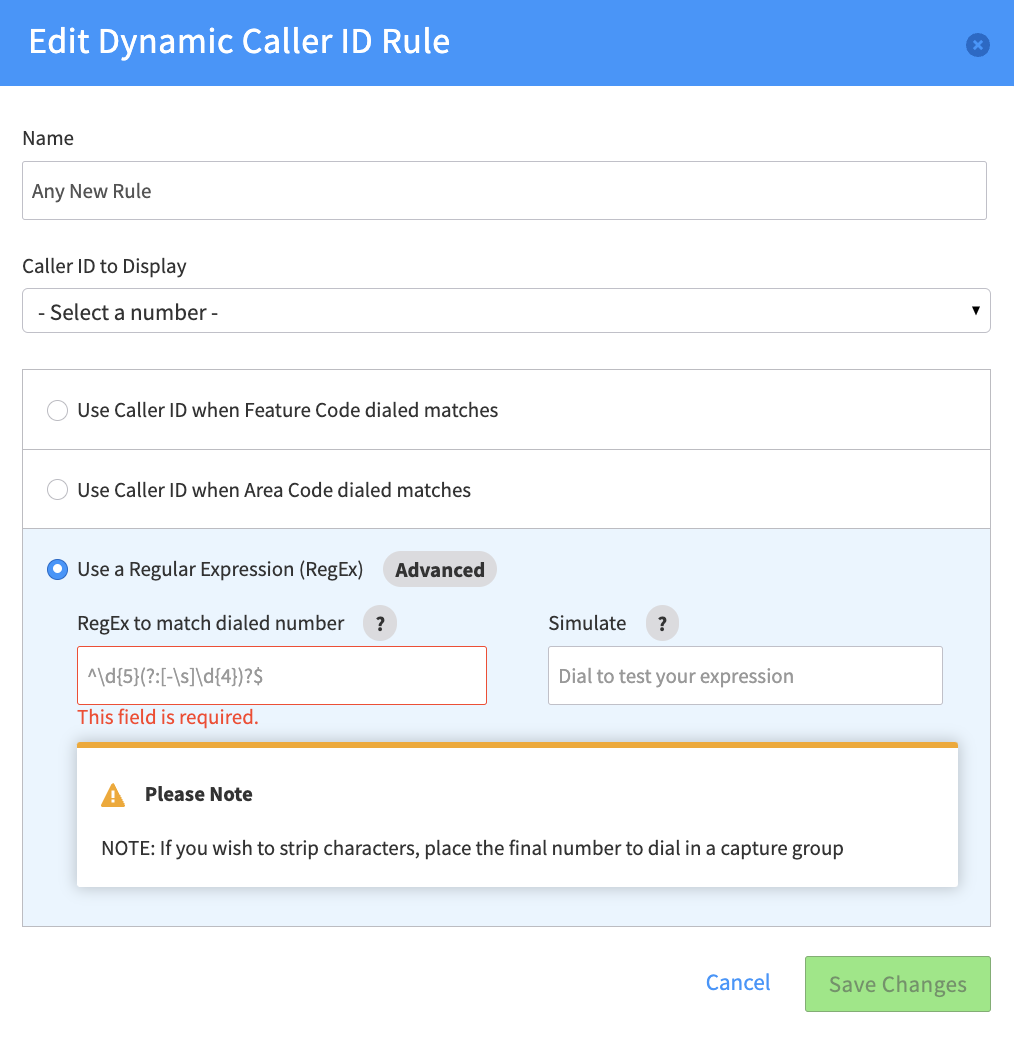Focus the Simulate dial test field
The height and width of the screenshot is (1042, 1014).
745,675
